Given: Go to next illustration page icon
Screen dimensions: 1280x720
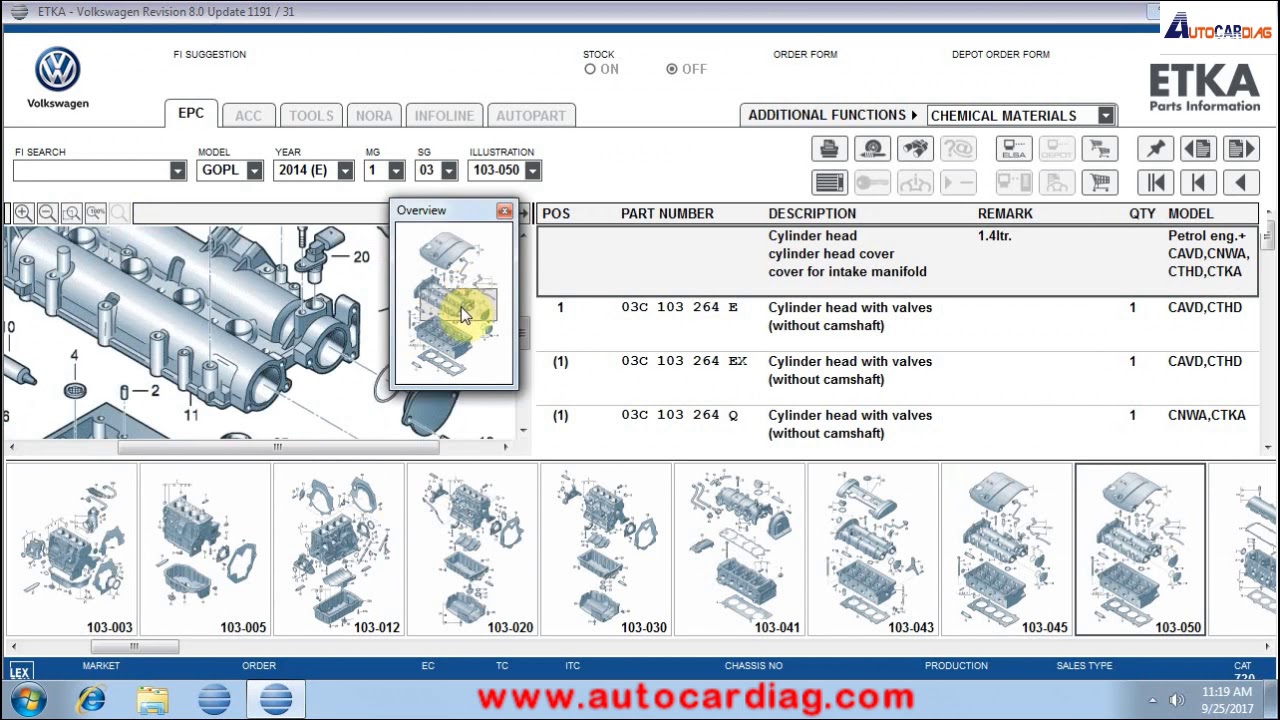Looking at the screenshot, I should tap(1241, 149).
